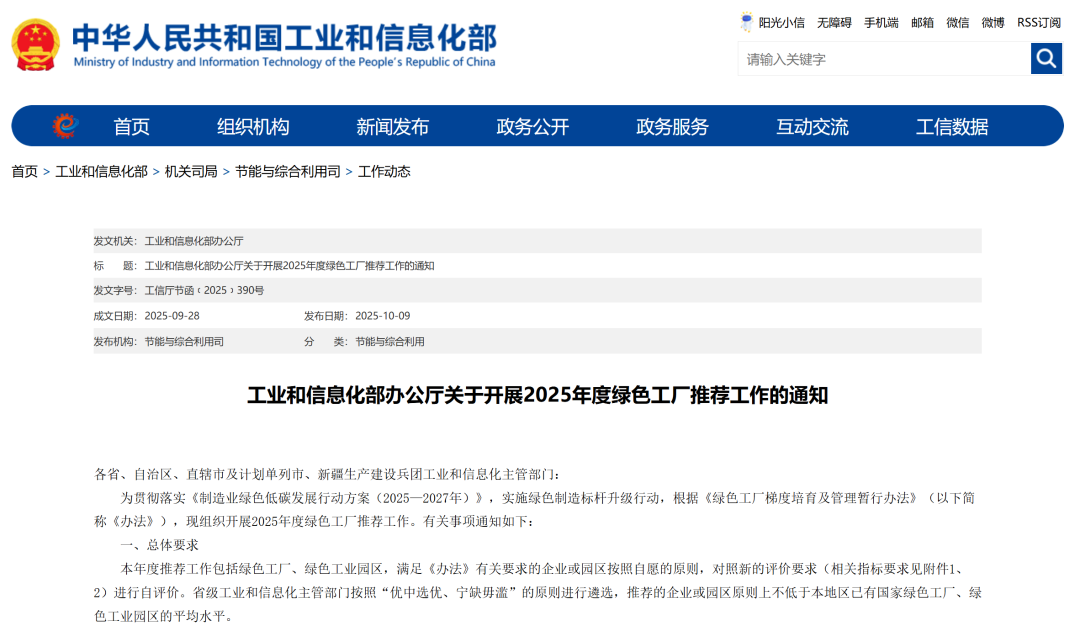Click the search magnifier icon

click(1046, 59)
